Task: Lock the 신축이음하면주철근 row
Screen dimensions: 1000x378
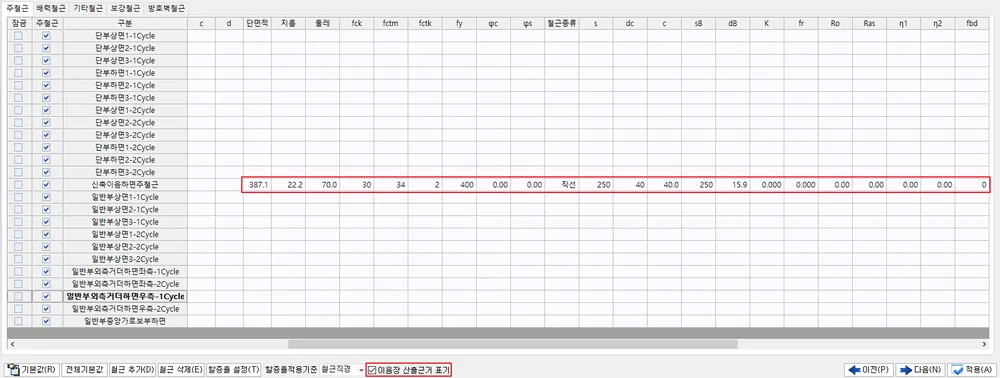Action: click(x=18, y=185)
